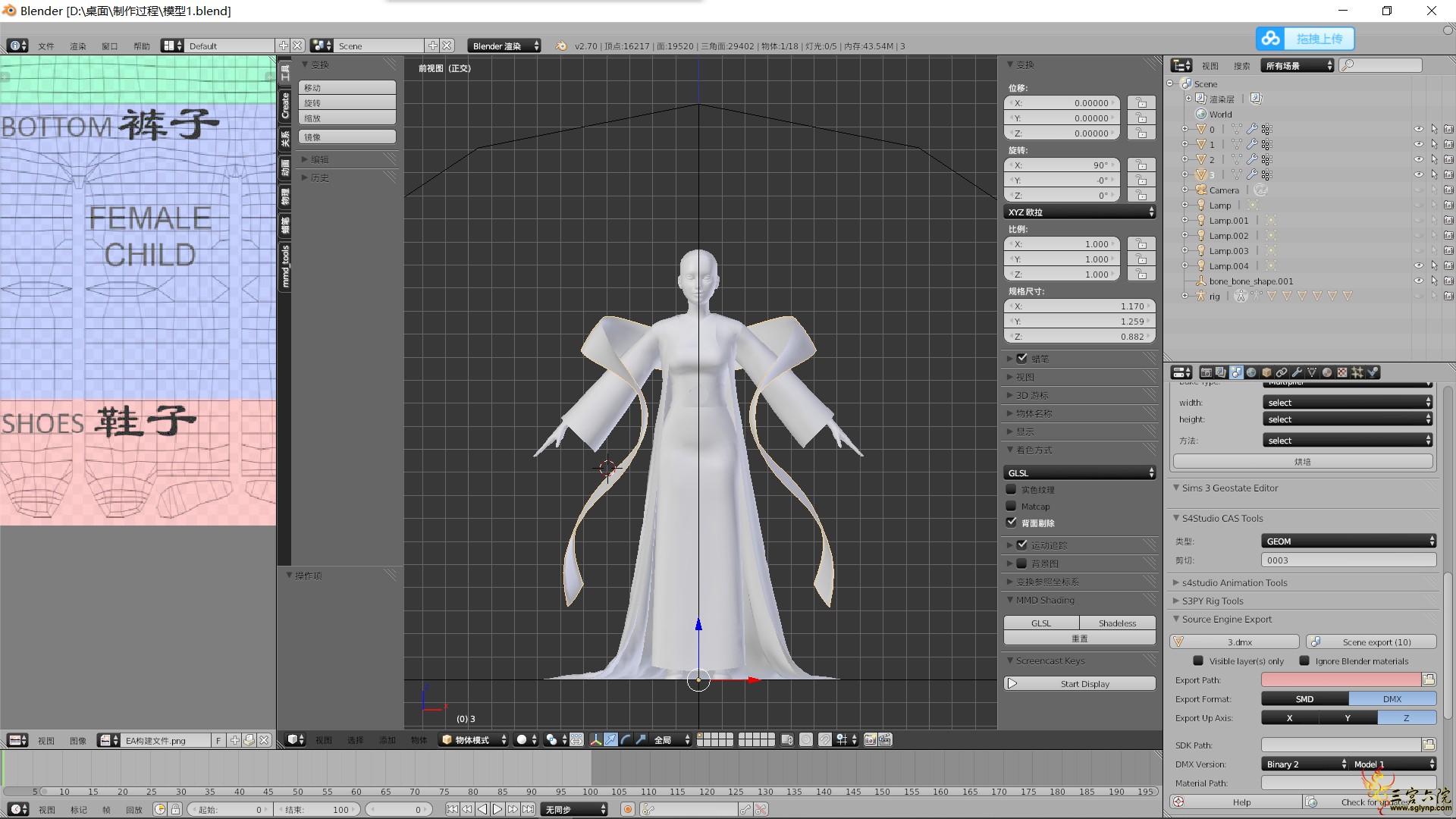Enable the Matcap checkbox
The height and width of the screenshot is (819, 1456).
[1011, 506]
